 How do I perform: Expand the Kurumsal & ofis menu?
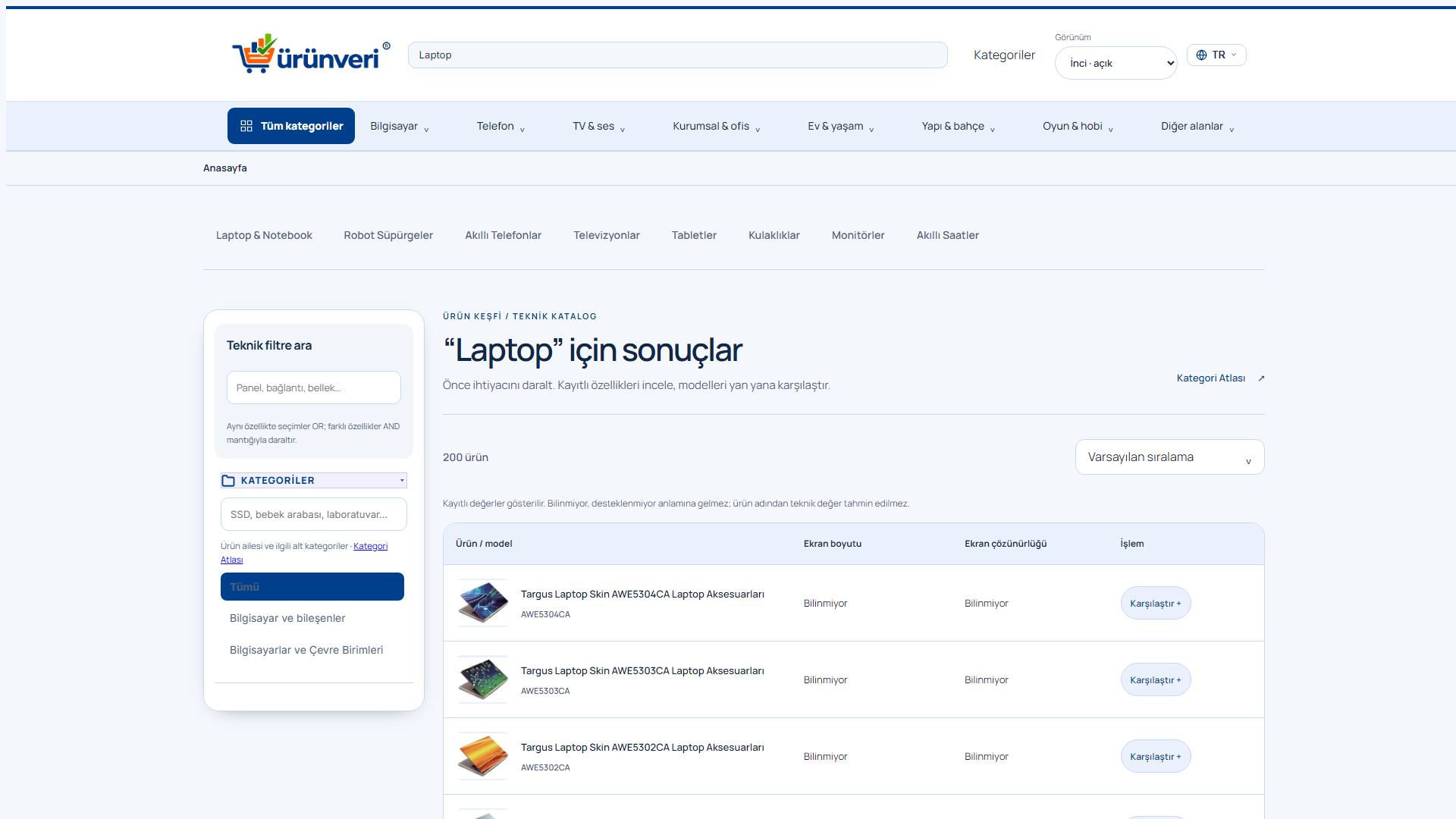717,127
